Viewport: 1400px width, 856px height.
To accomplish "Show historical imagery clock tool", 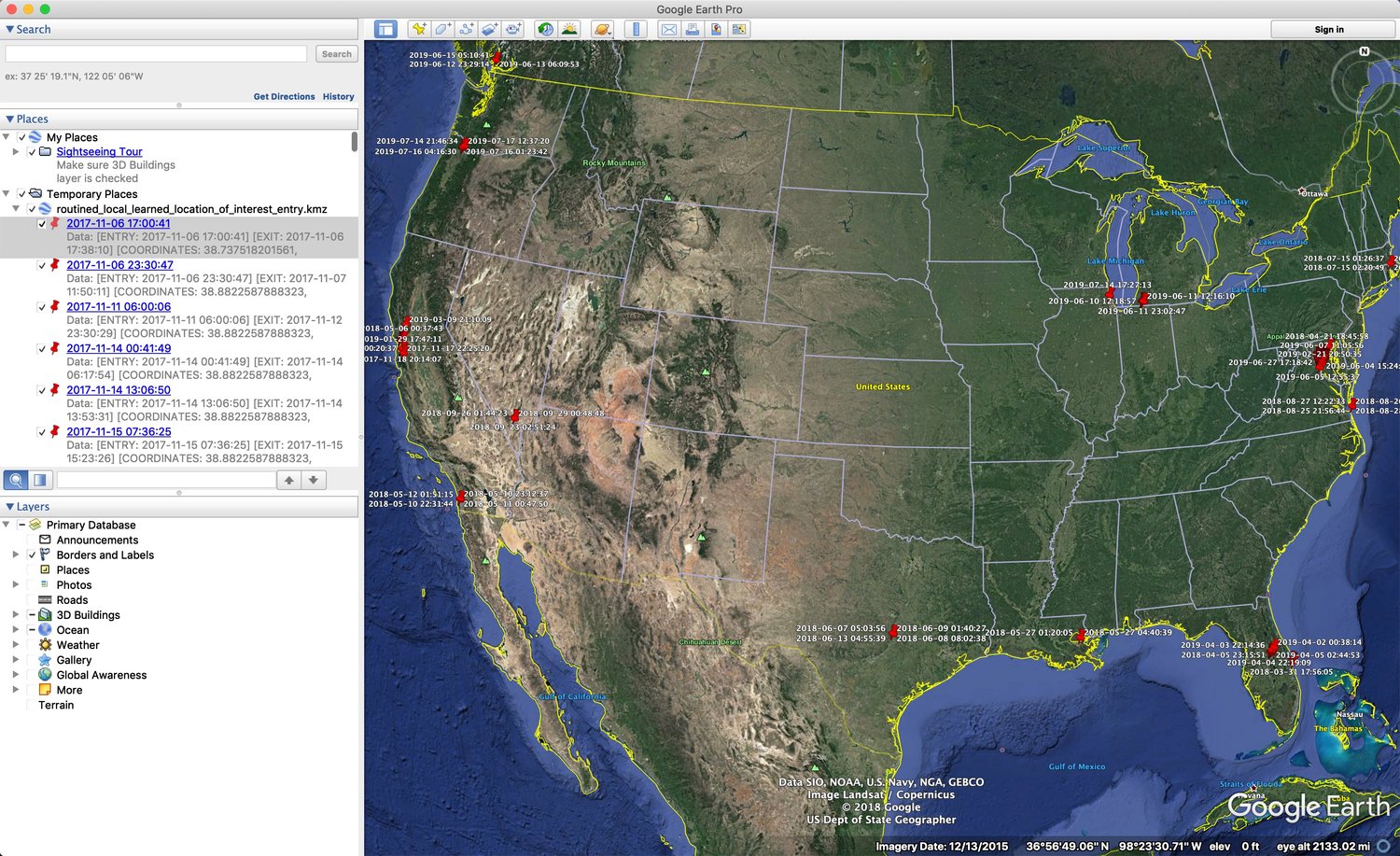I will [x=545, y=30].
